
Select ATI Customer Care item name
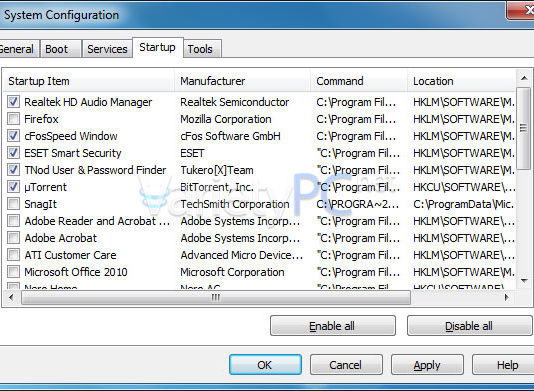pos(70,255)
